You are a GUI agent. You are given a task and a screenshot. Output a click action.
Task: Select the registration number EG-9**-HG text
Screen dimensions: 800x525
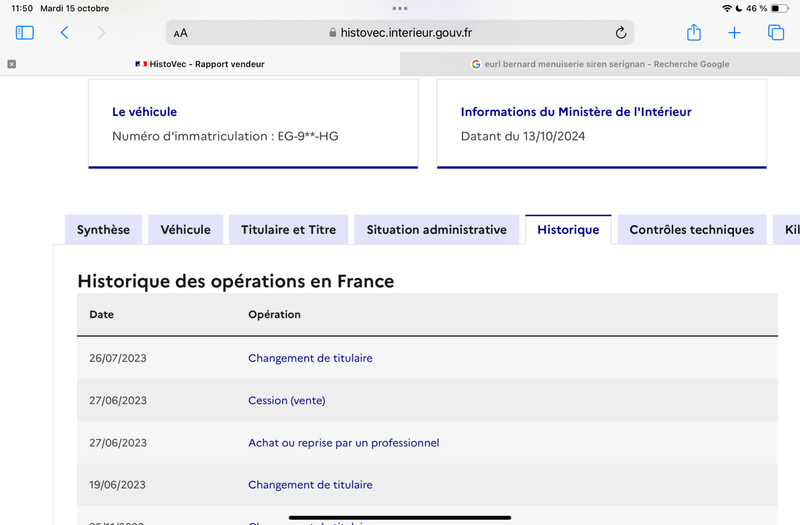tap(308, 136)
